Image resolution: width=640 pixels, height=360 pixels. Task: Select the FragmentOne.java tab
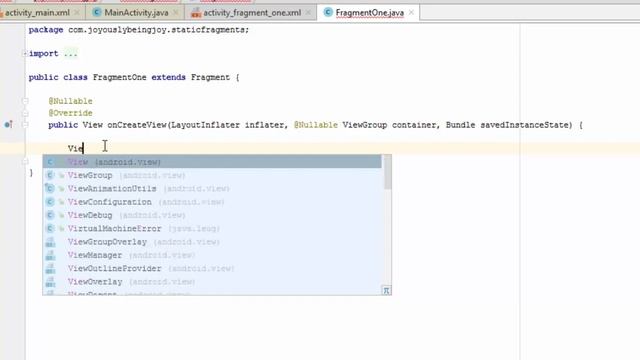[369, 13]
